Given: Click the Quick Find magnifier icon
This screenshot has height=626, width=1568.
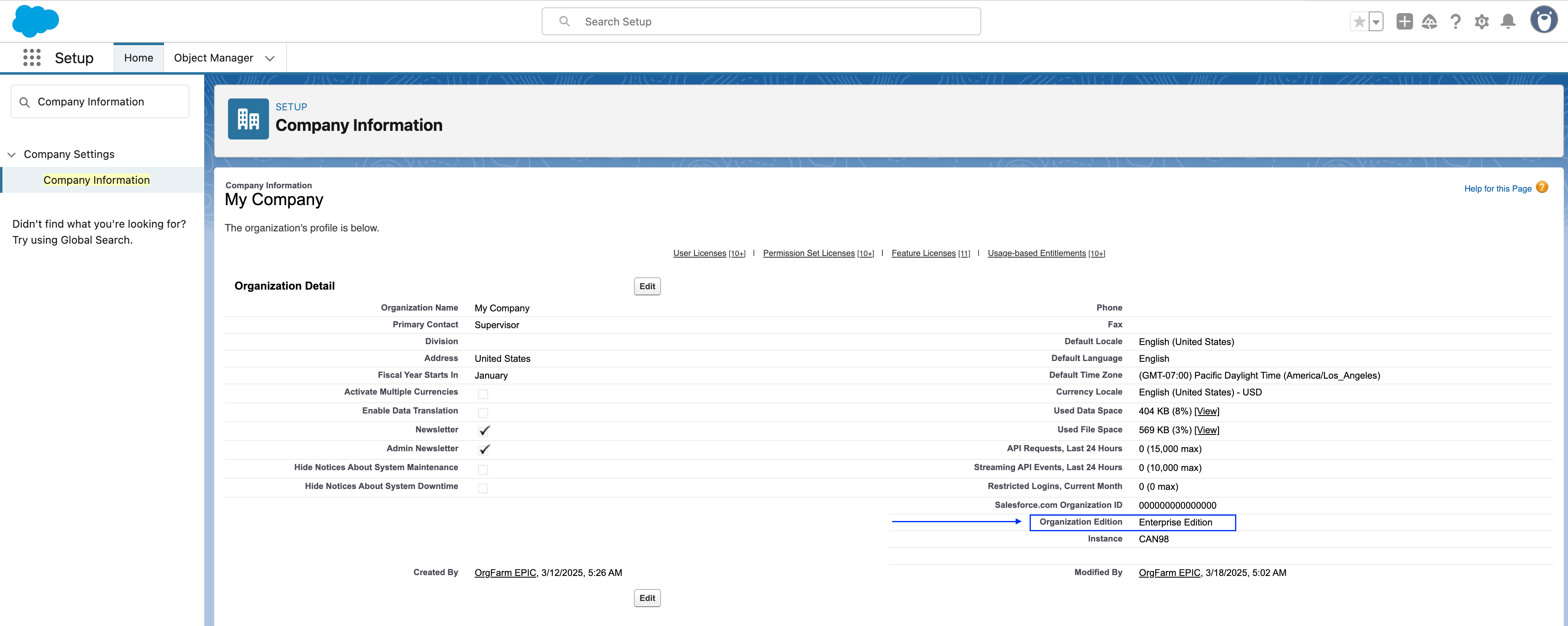Looking at the screenshot, I should (x=24, y=102).
